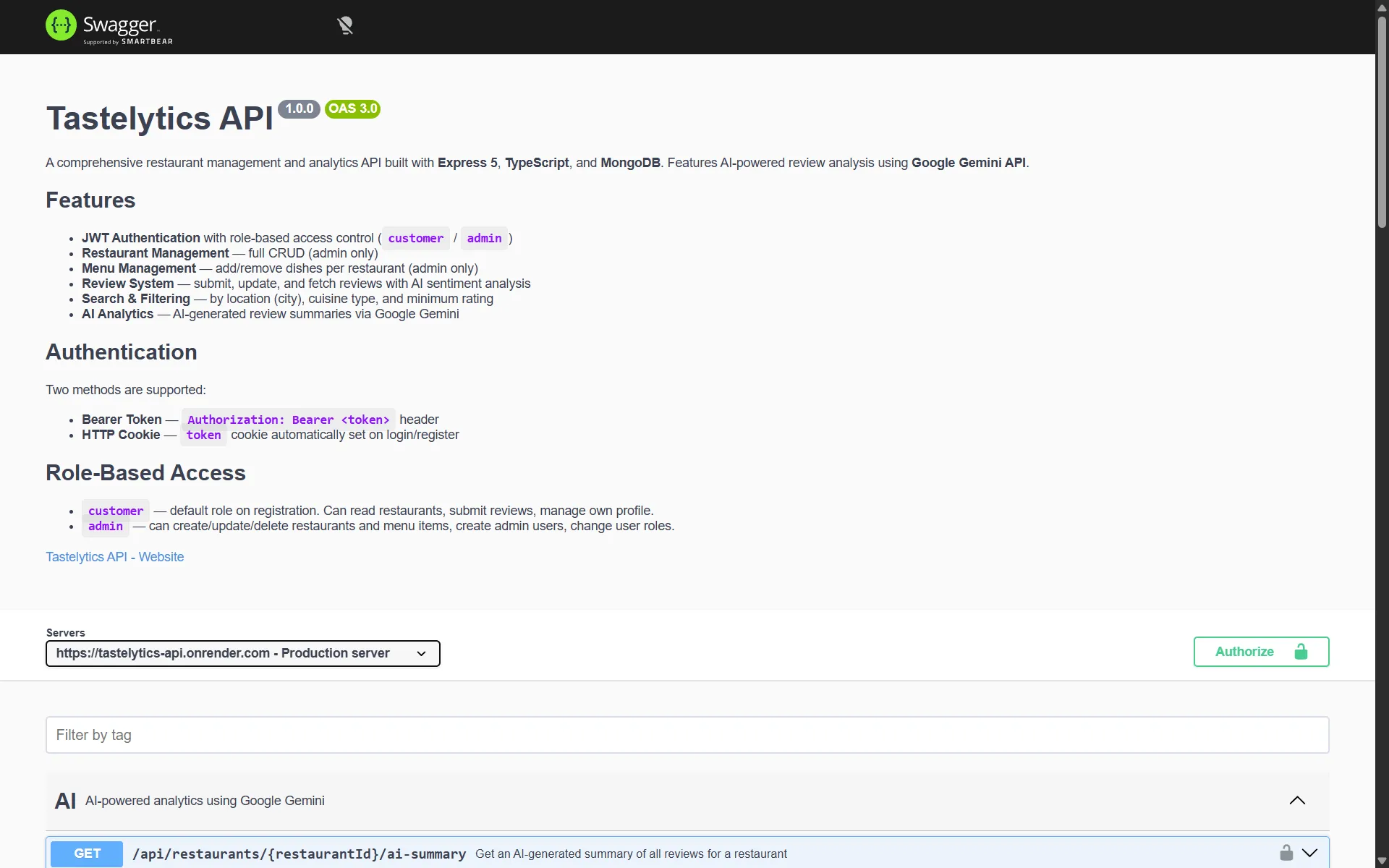Screen dimensions: 1389x868
Task: Open the Tastelytics API - Website link
Action: point(115,557)
